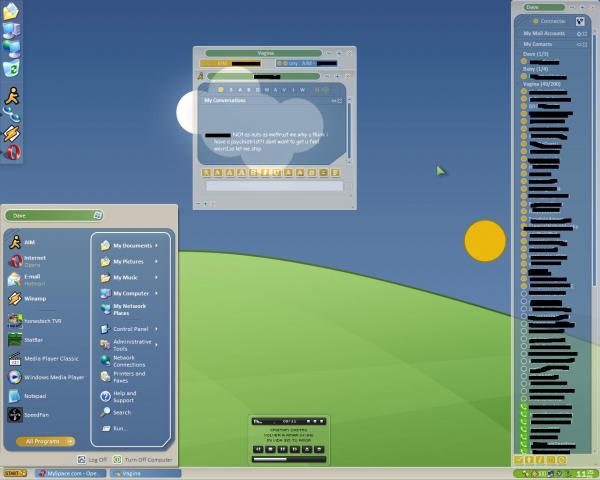Launch AIM from the Start menu
Screen dimensions: 600x480
[x=23, y=242]
